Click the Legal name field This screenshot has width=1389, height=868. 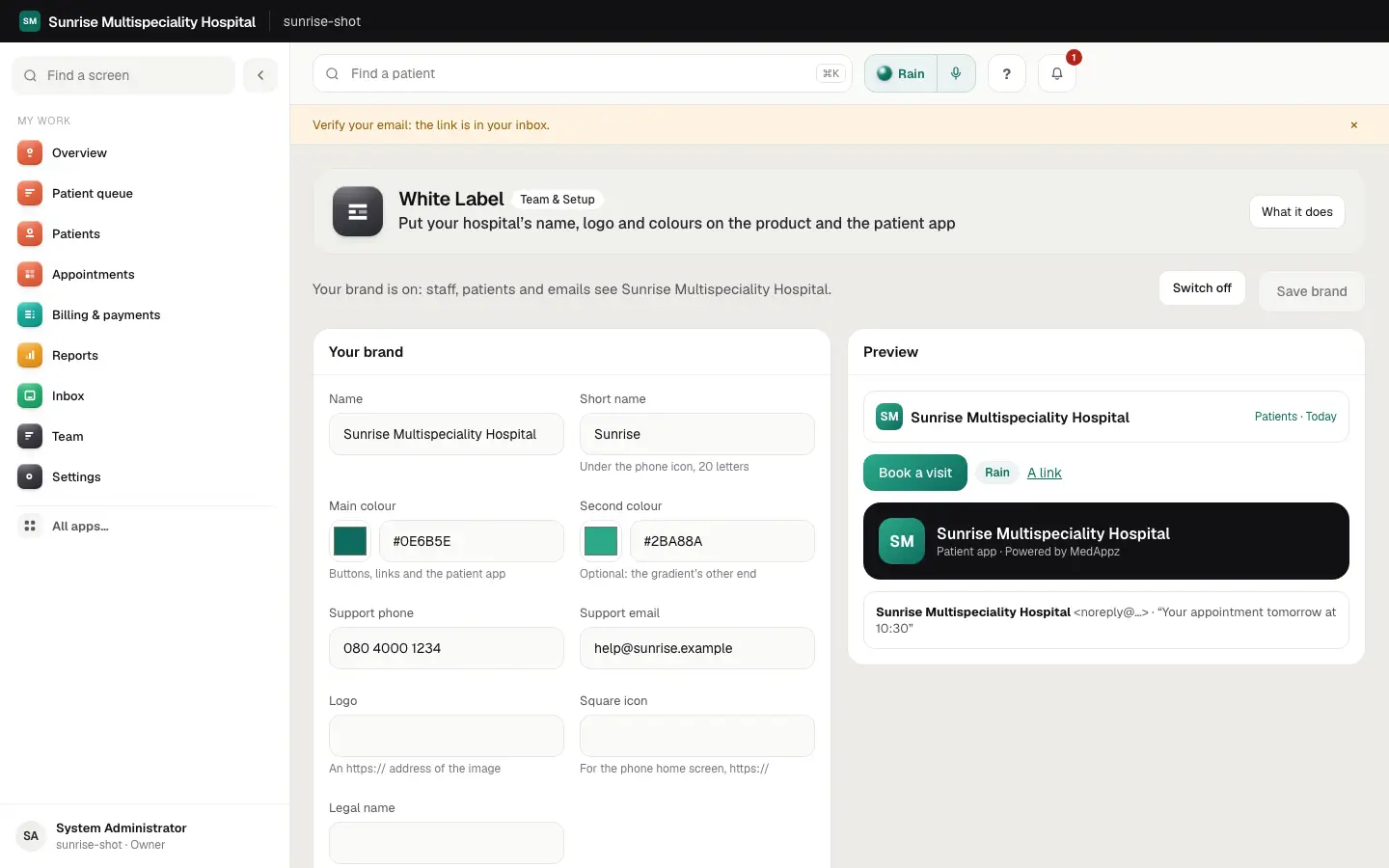[x=447, y=843]
